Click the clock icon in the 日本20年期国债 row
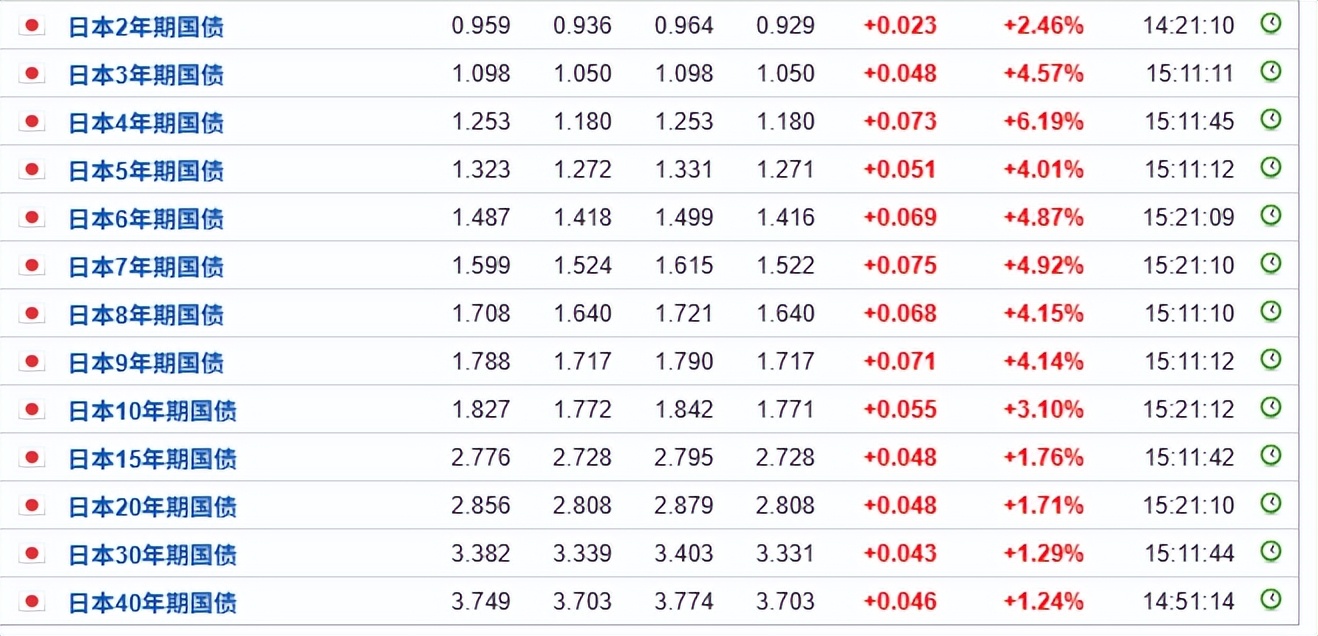The height and width of the screenshot is (636, 1318). (1270, 503)
